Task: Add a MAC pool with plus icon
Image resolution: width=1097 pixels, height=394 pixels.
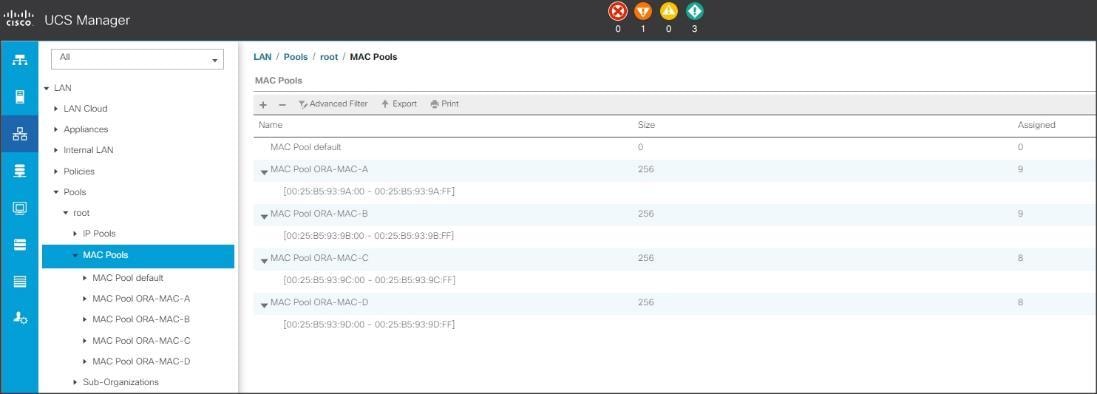Action: [x=263, y=104]
